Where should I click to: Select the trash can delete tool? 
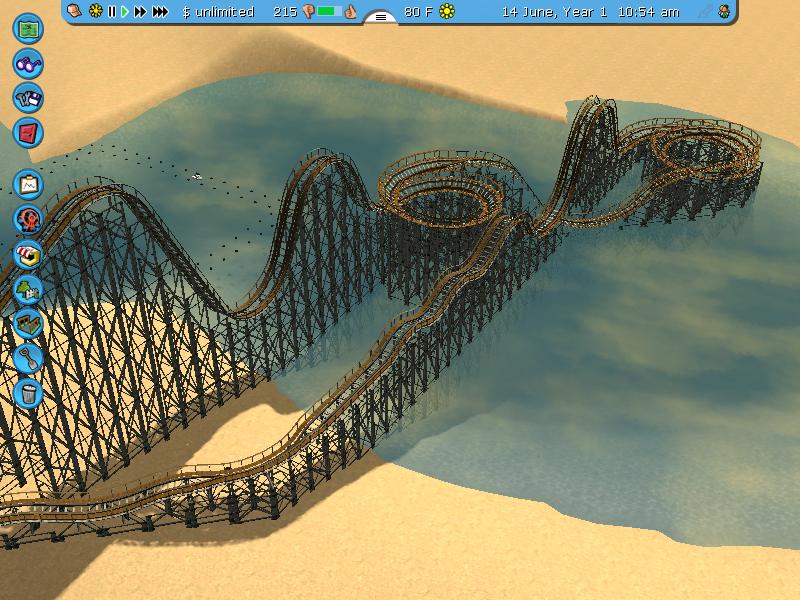pyautogui.click(x=28, y=393)
